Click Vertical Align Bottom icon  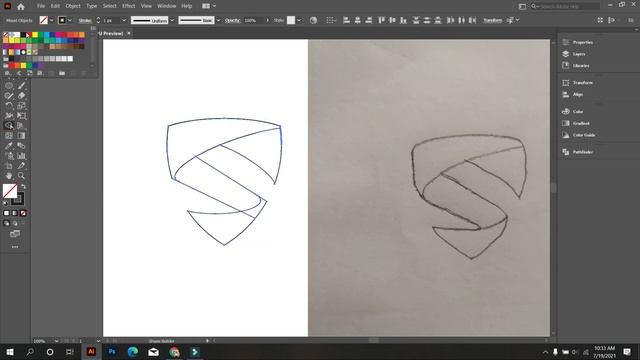(x=403, y=20)
